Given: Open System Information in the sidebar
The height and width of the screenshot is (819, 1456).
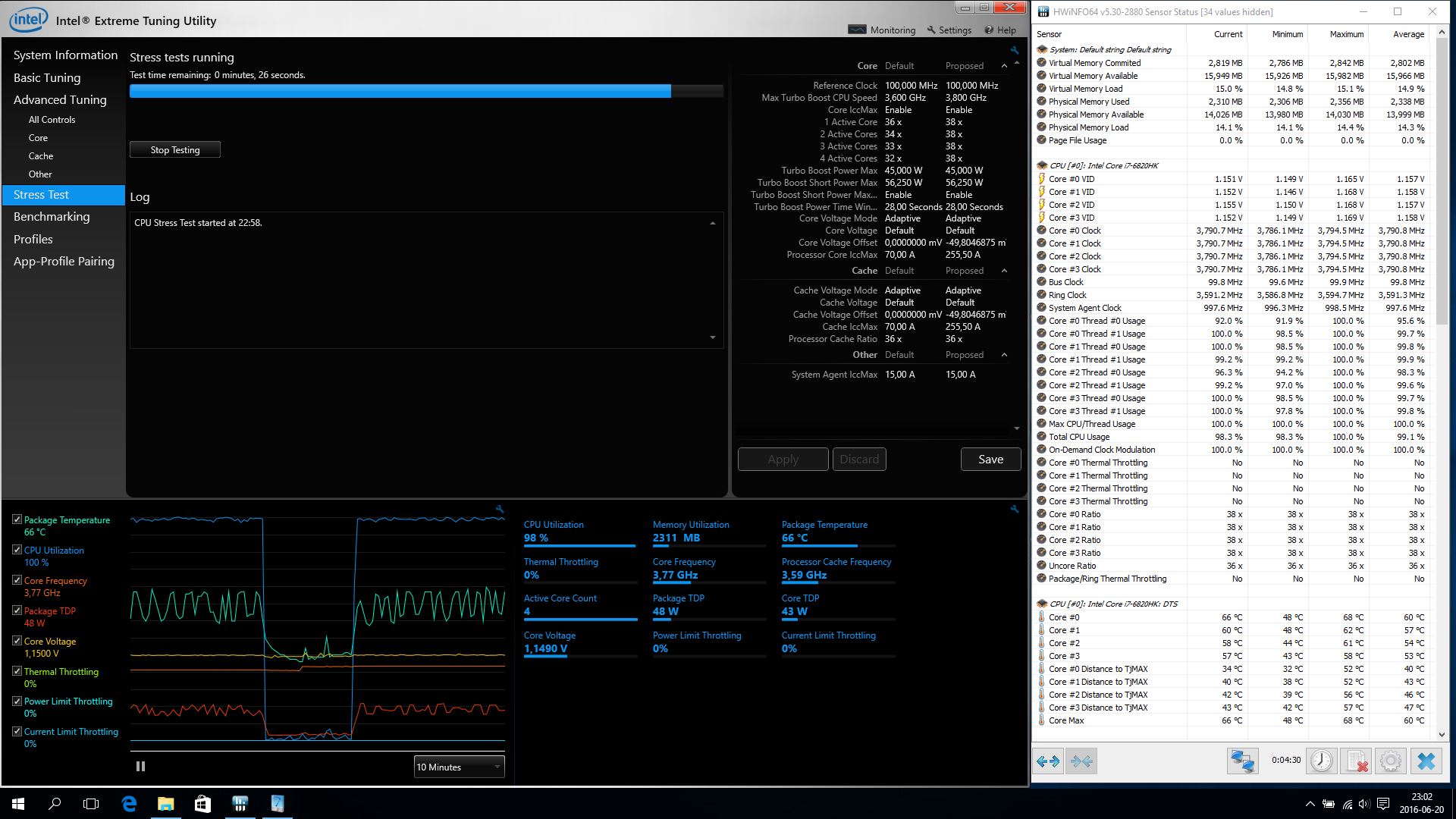Looking at the screenshot, I should tap(65, 55).
